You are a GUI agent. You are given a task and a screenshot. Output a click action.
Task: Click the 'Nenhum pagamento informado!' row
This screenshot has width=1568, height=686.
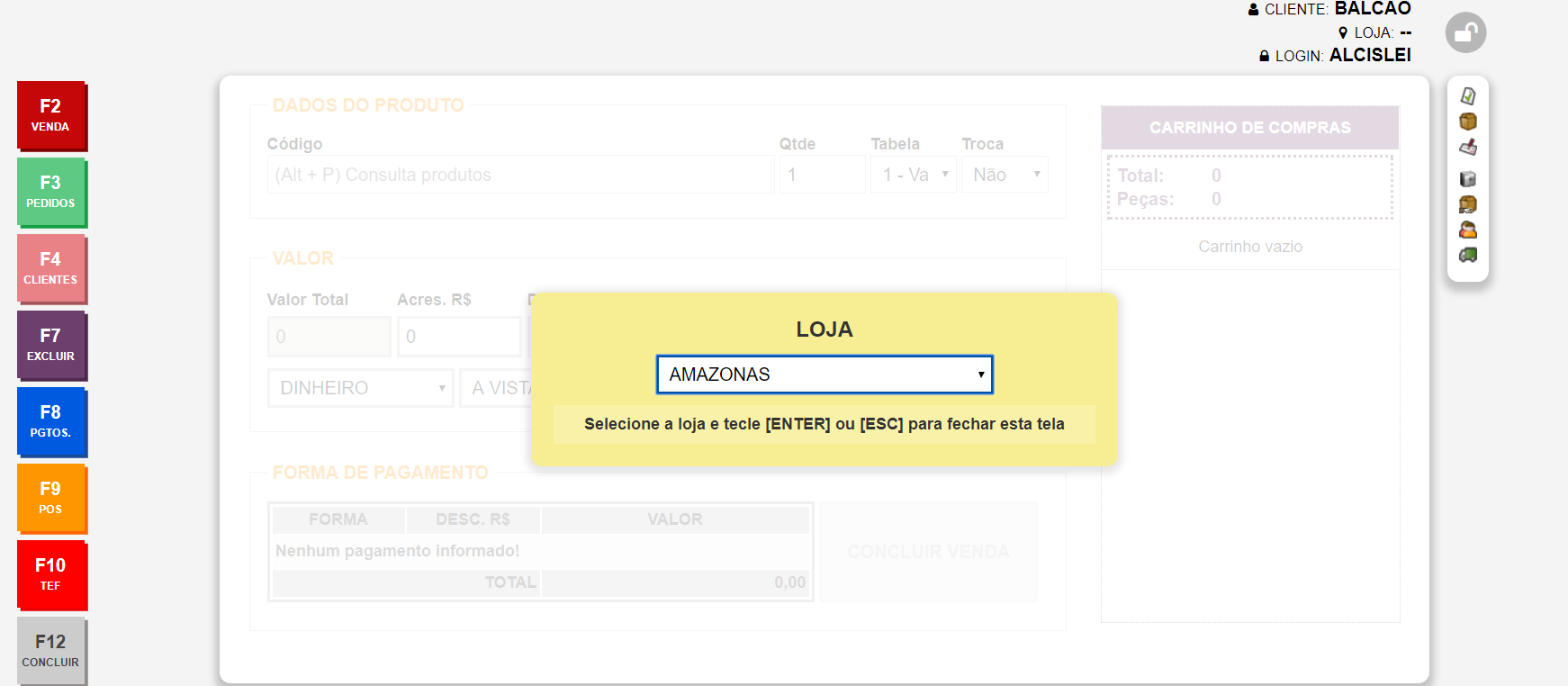(541, 551)
